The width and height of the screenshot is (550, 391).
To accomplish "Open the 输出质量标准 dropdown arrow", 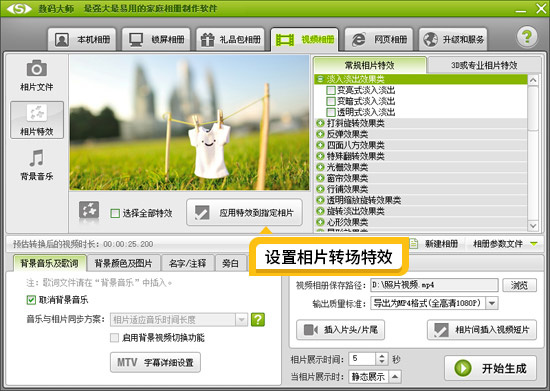I will coord(492,303).
